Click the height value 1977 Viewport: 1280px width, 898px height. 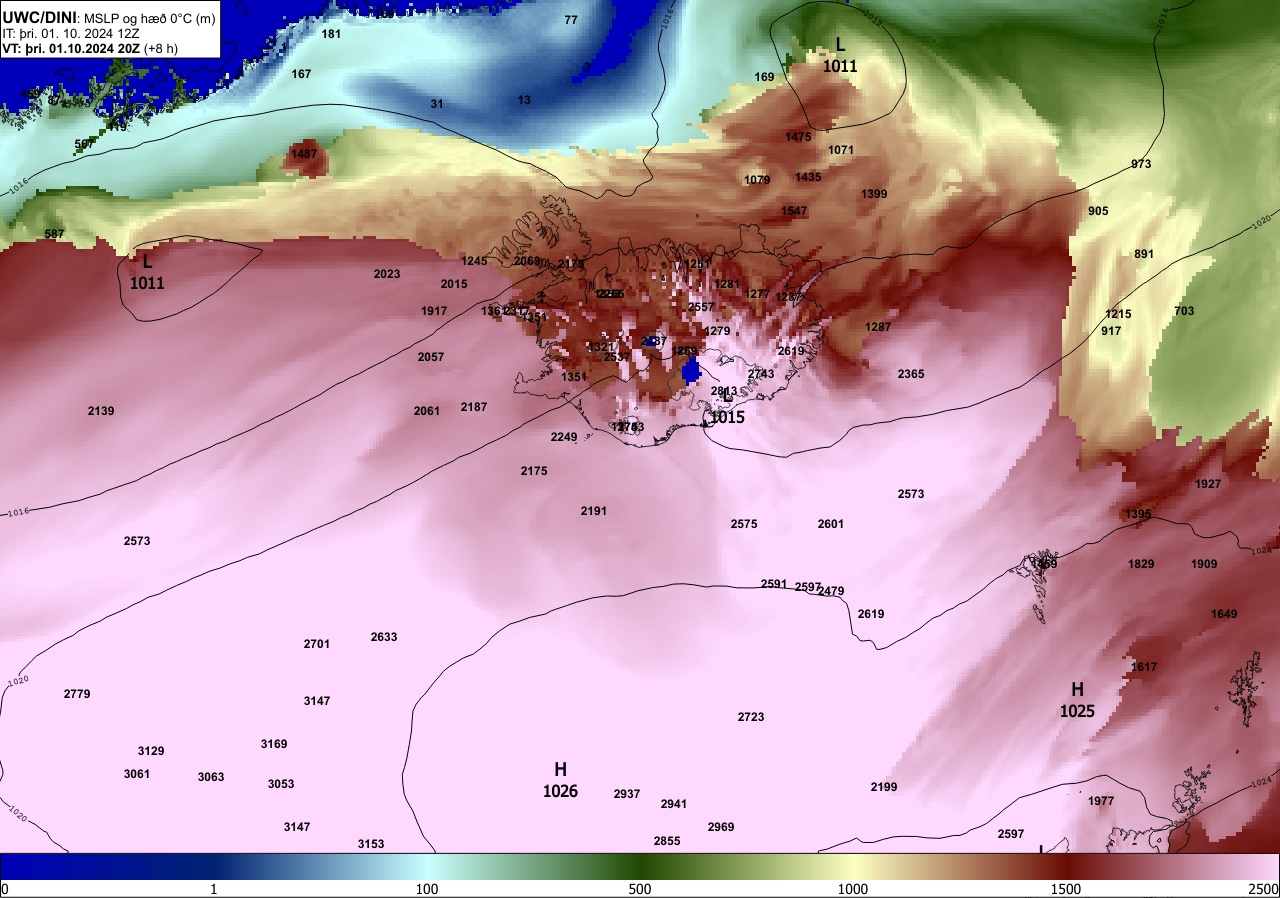click(x=1101, y=801)
